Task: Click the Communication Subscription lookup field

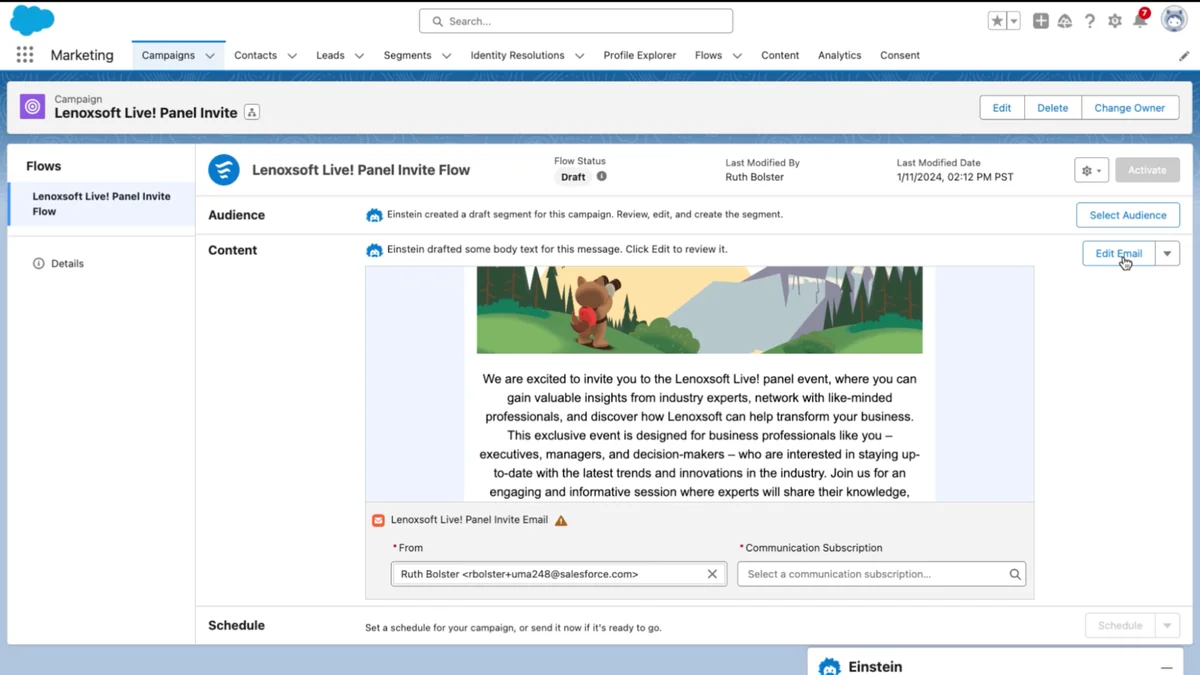Action: pos(881,574)
